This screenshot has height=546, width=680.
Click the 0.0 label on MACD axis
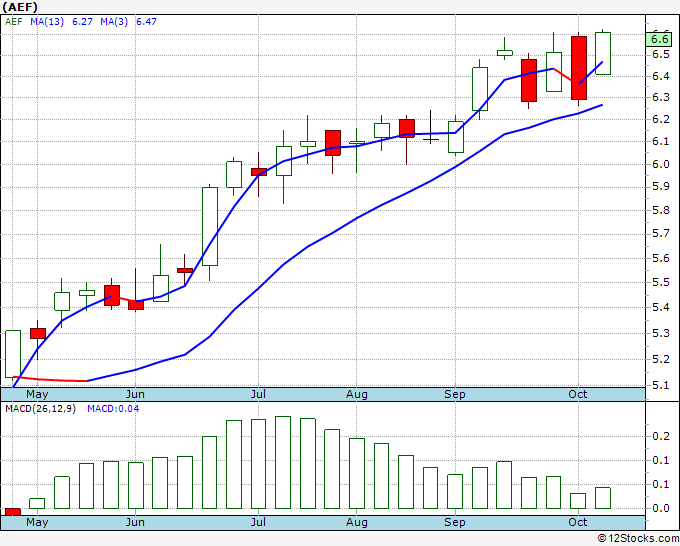coord(661,508)
